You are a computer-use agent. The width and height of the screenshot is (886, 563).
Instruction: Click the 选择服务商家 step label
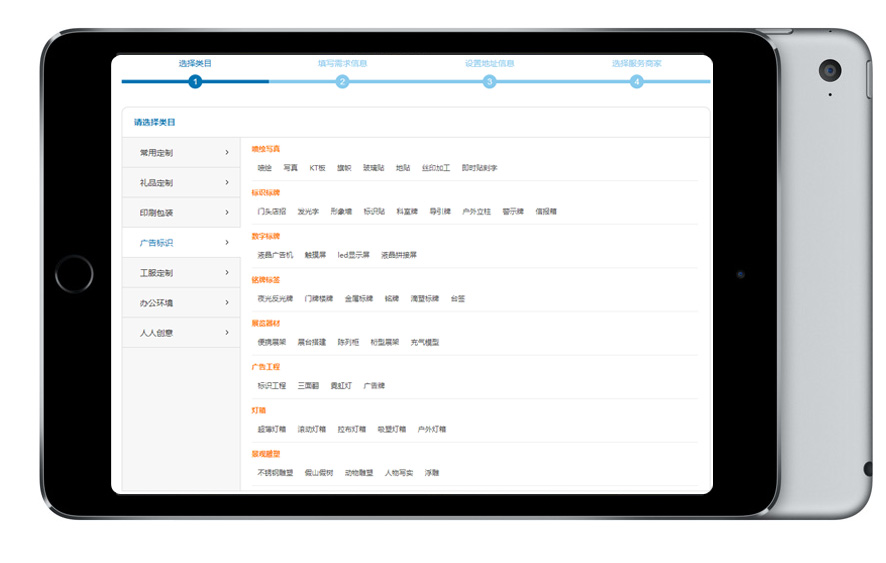click(636, 63)
